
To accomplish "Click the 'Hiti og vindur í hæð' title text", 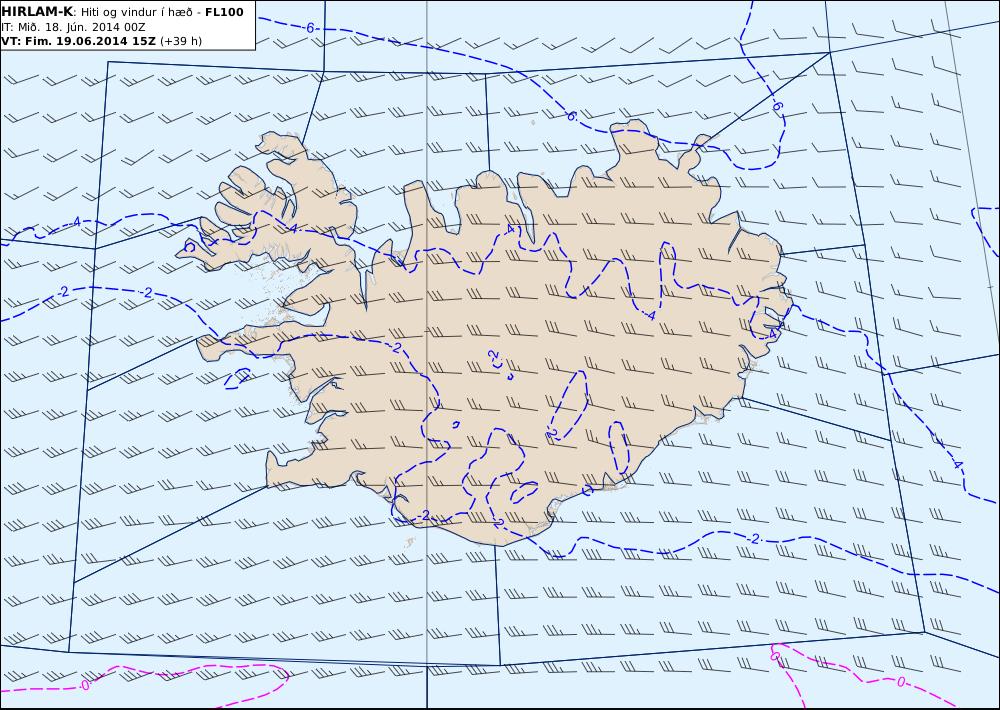I will tap(136, 13).
